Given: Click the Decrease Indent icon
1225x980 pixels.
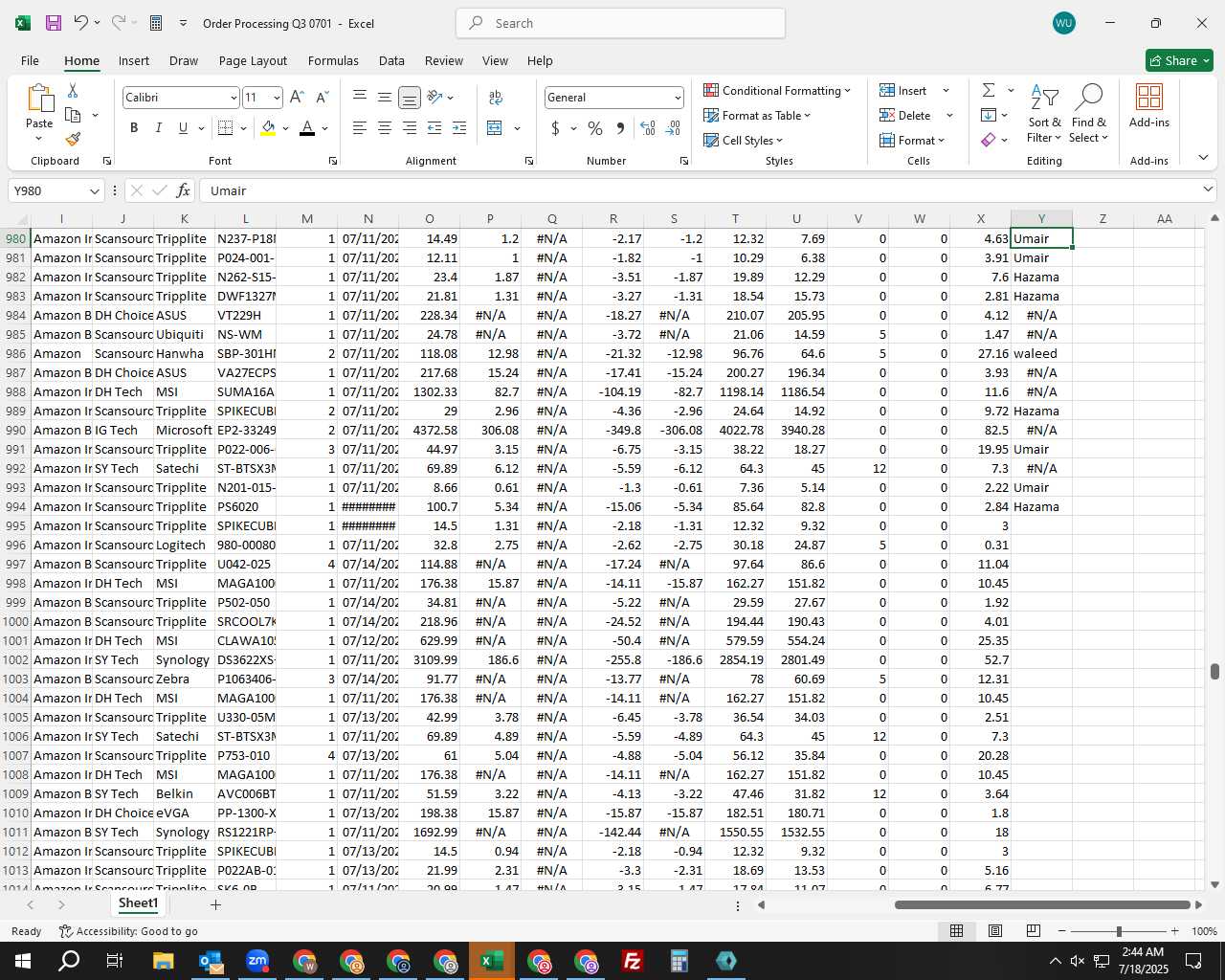Looking at the screenshot, I should click(434, 128).
